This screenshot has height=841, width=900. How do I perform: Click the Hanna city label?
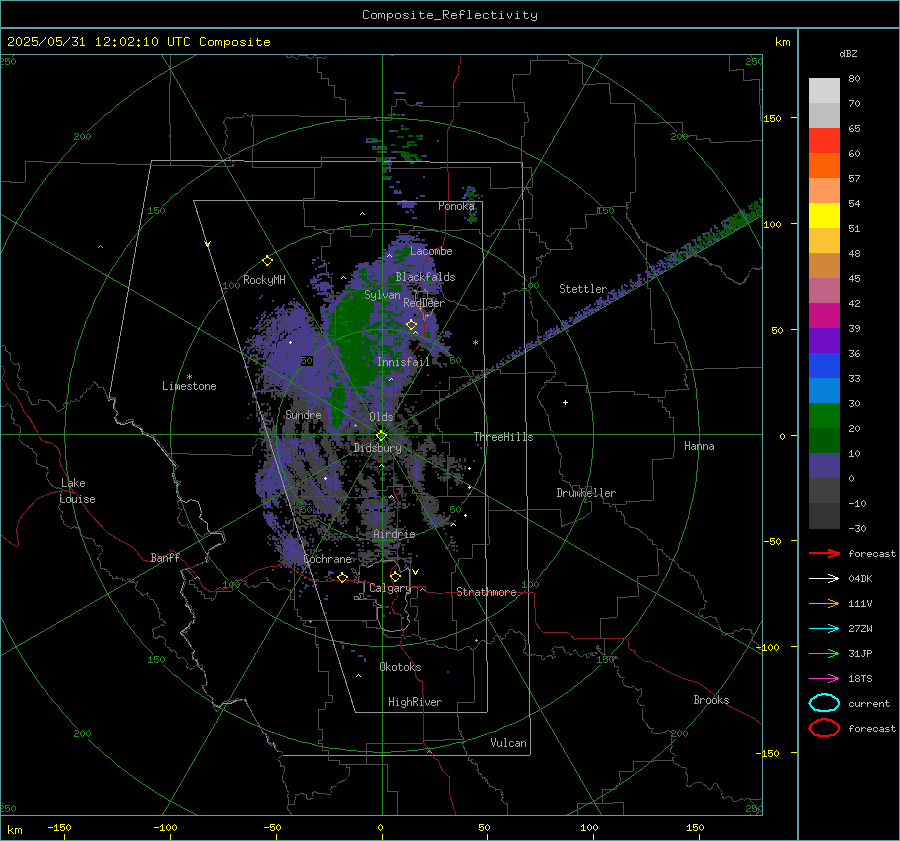coord(699,446)
